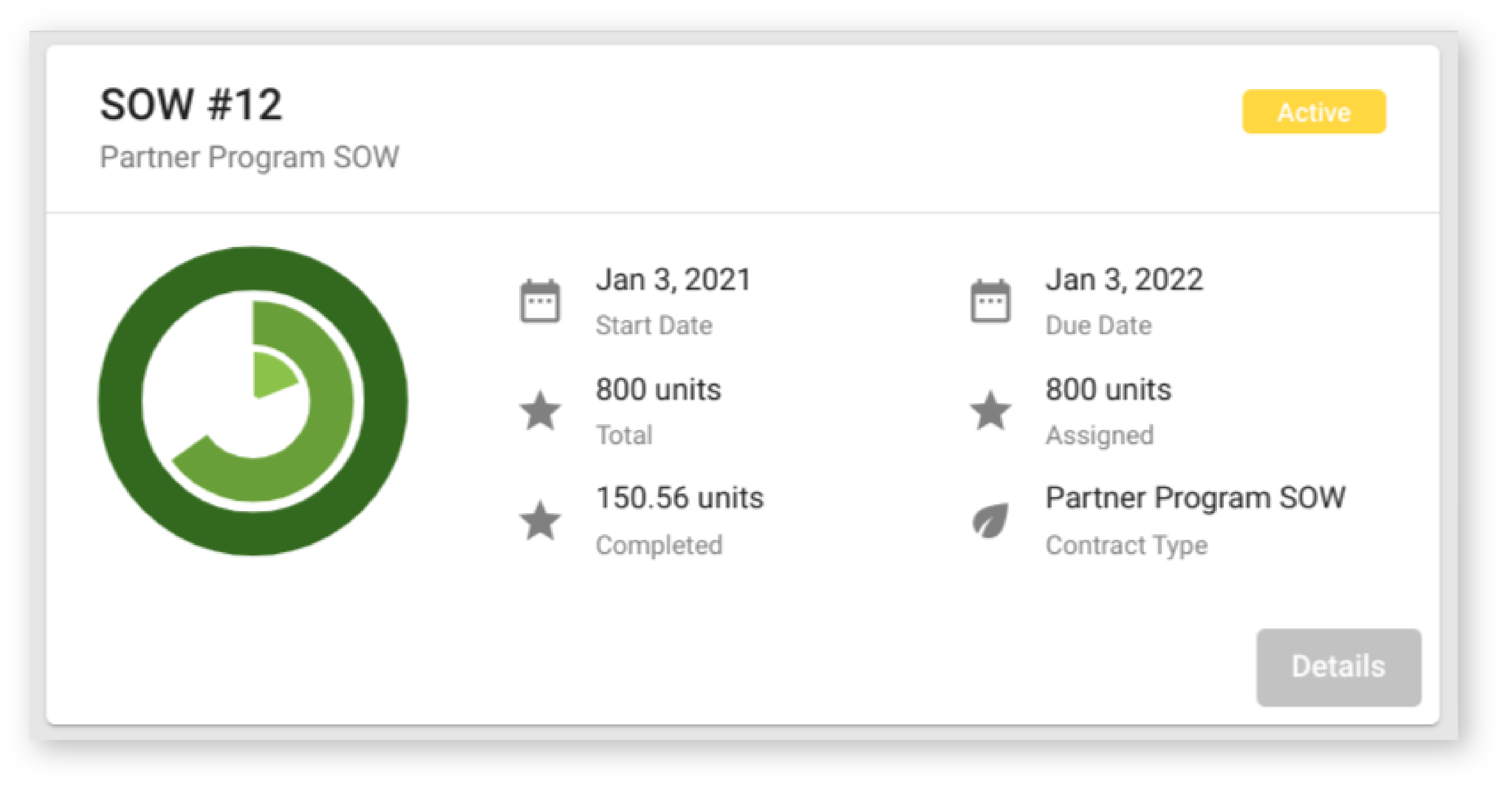Click the 800 units Assigned value
The width and height of the screenshot is (1512, 790).
coord(1108,390)
